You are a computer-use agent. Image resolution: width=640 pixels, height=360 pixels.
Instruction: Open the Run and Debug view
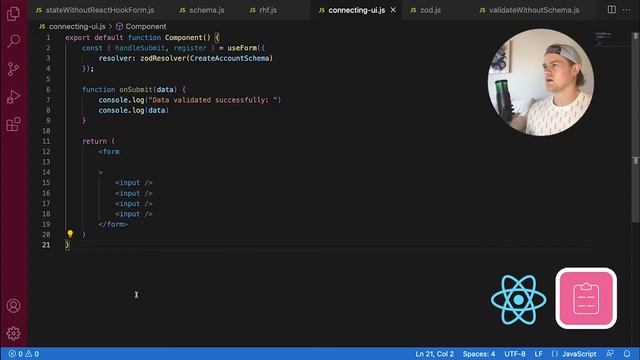13,97
